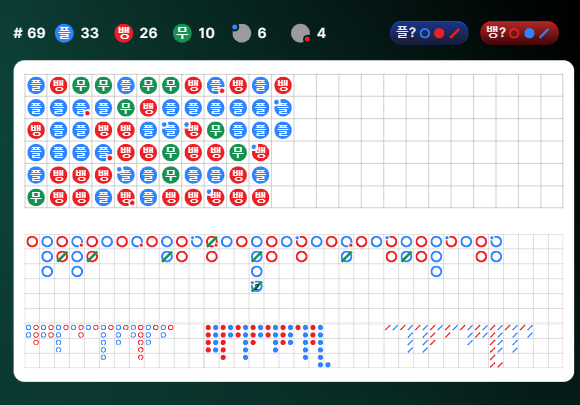The image size is (580, 405).
Task: Select the only red 뱅 bead in second row
Action: (x=148, y=108)
